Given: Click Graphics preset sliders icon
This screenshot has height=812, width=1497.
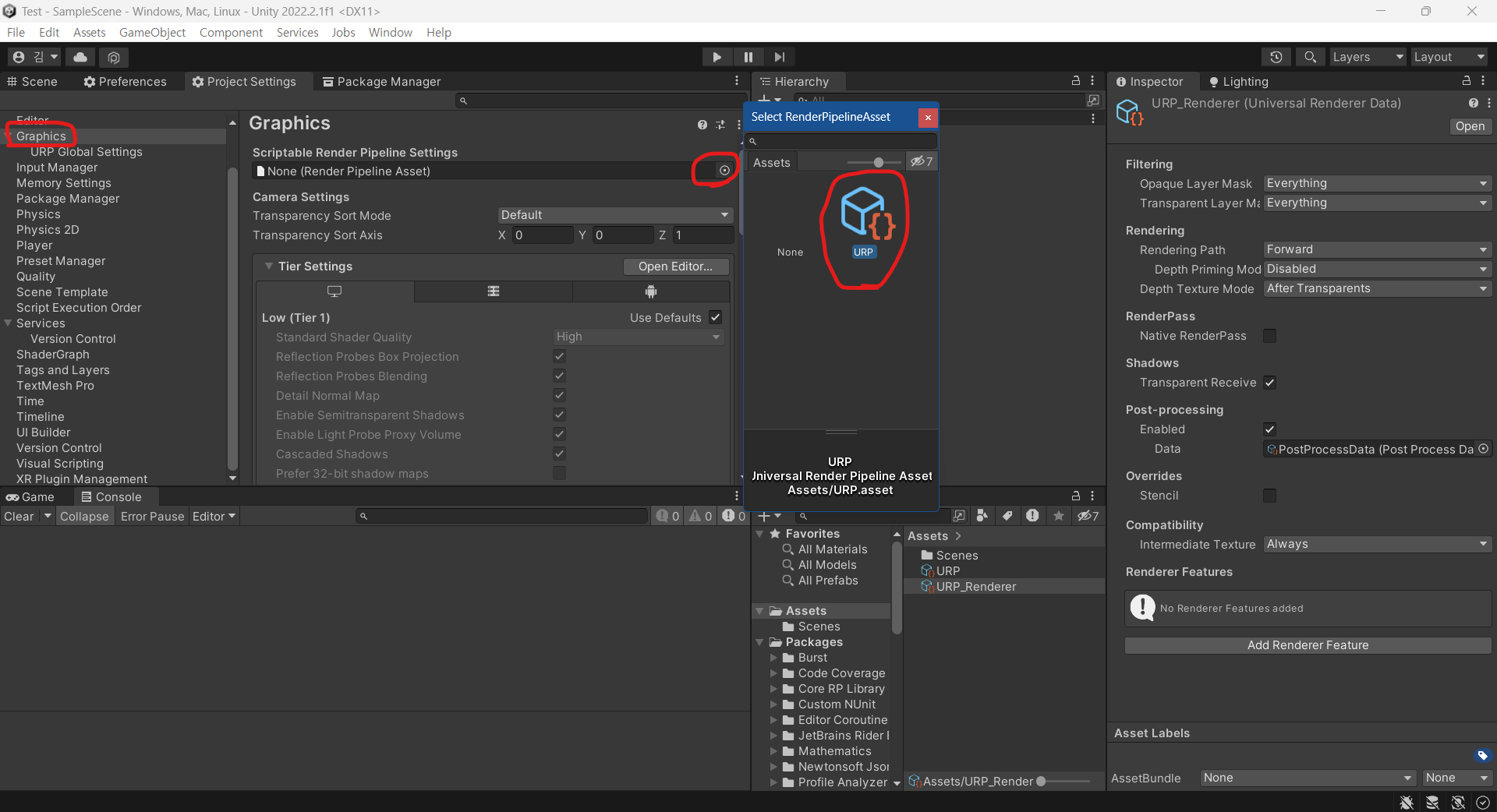Looking at the screenshot, I should pos(720,125).
